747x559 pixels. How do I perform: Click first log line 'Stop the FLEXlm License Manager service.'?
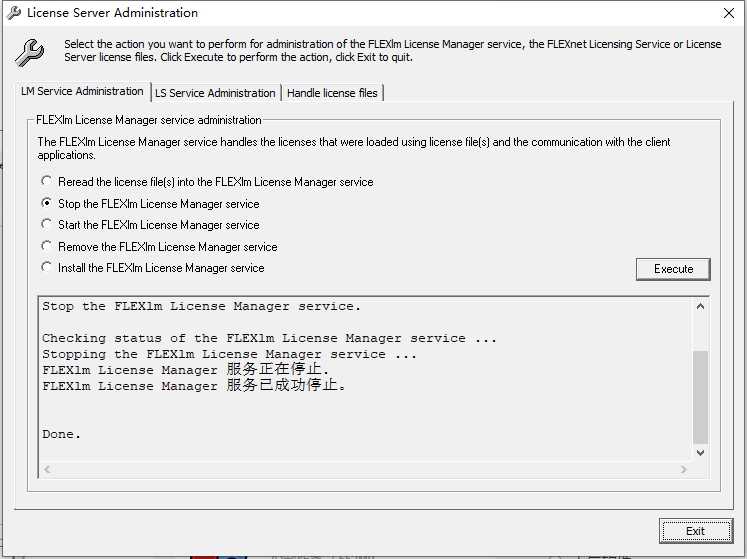[202, 306]
